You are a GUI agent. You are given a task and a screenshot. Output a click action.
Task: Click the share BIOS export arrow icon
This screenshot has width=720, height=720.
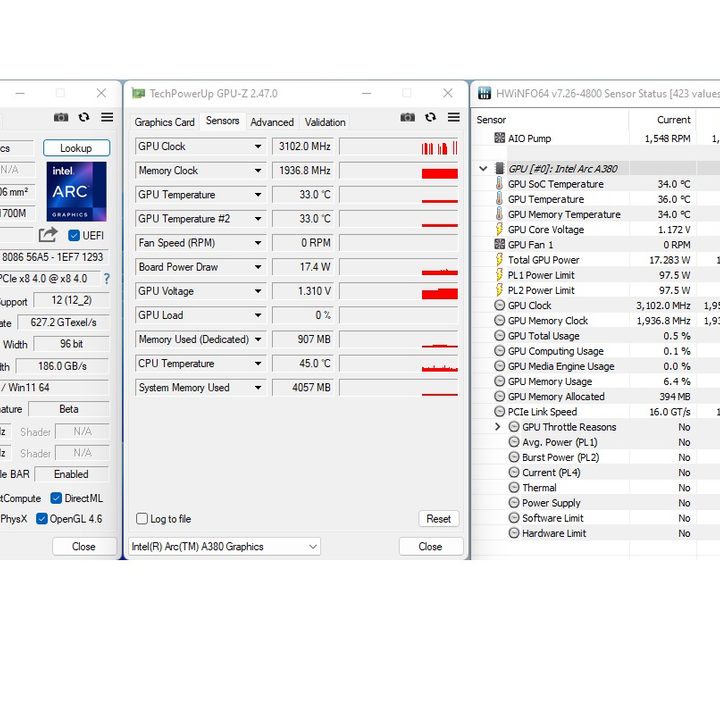click(x=48, y=235)
